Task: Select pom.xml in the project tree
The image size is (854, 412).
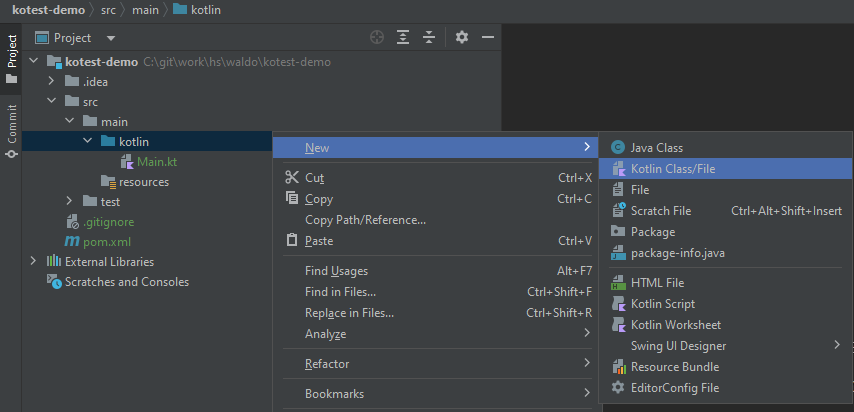Action: pos(107,241)
